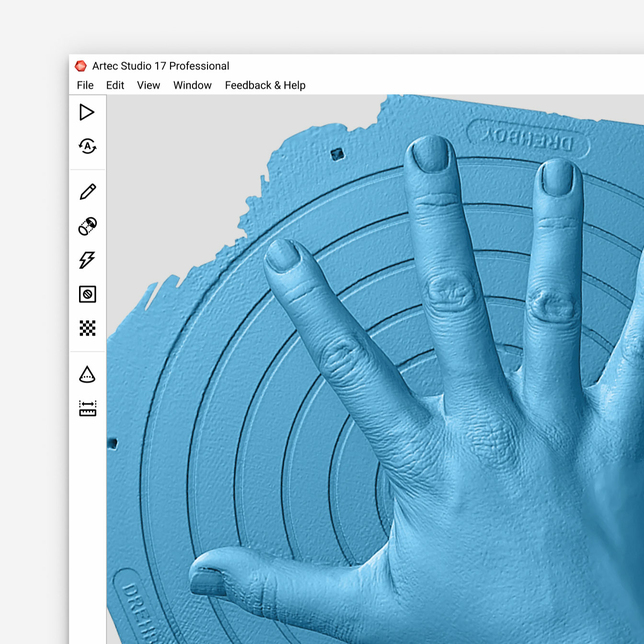The width and height of the screenshot is (644, 644).
Task: Open the File menu
Action: coord(85,85)
